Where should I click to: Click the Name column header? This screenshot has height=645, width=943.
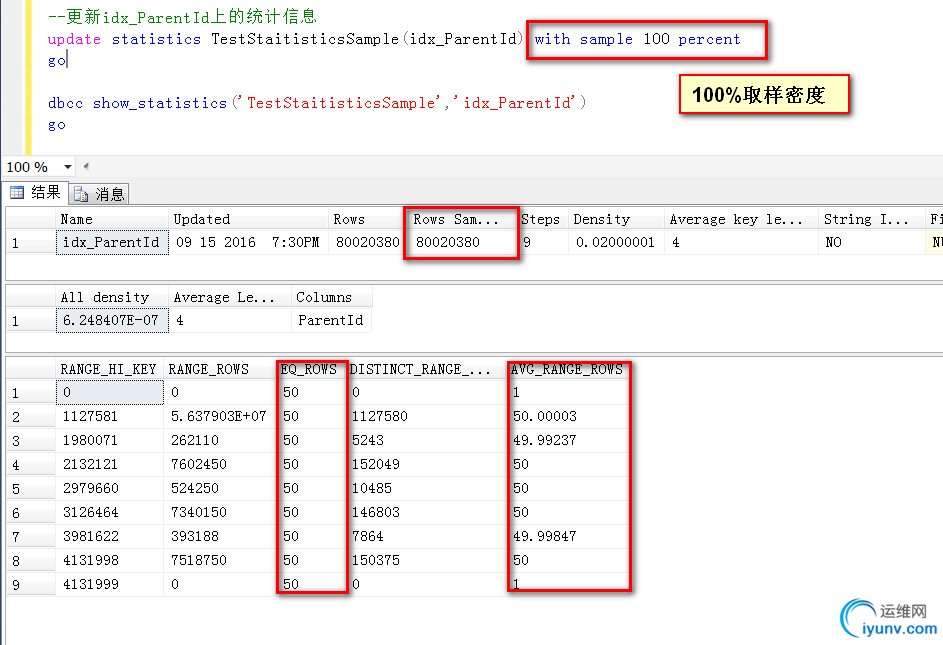tap(112, 219)
